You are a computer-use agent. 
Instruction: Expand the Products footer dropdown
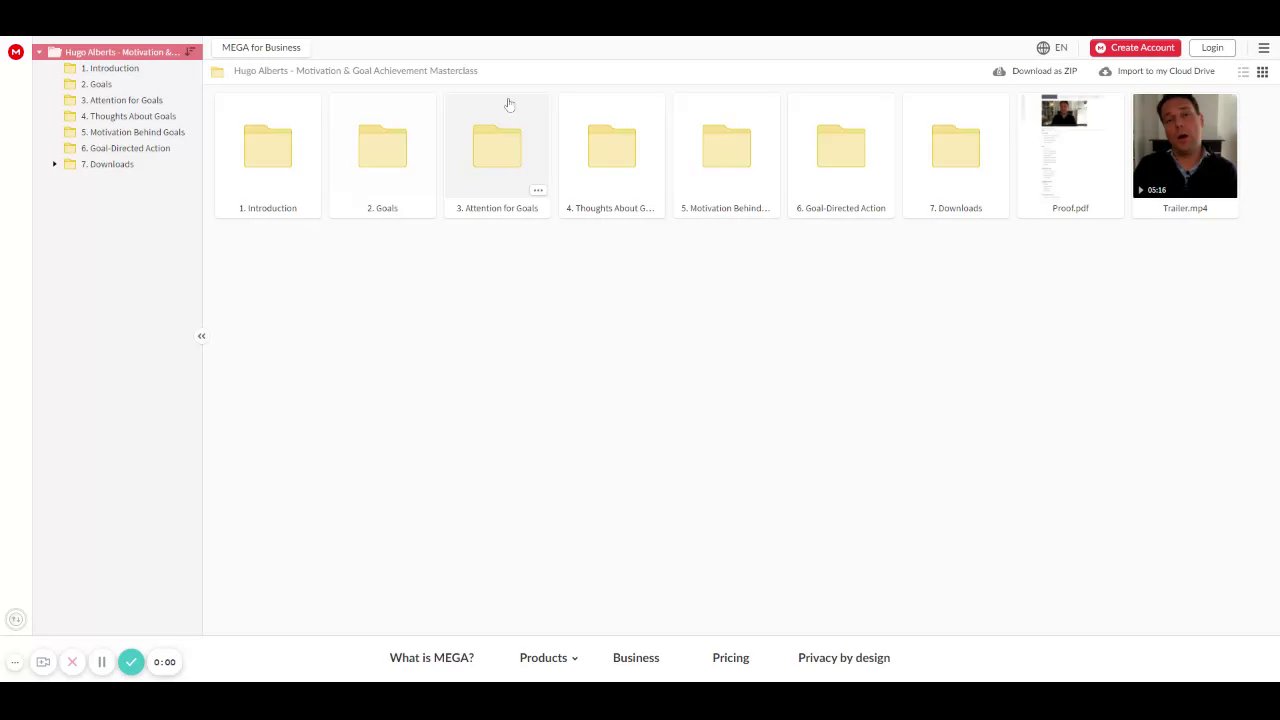click(x=548, y=658)
